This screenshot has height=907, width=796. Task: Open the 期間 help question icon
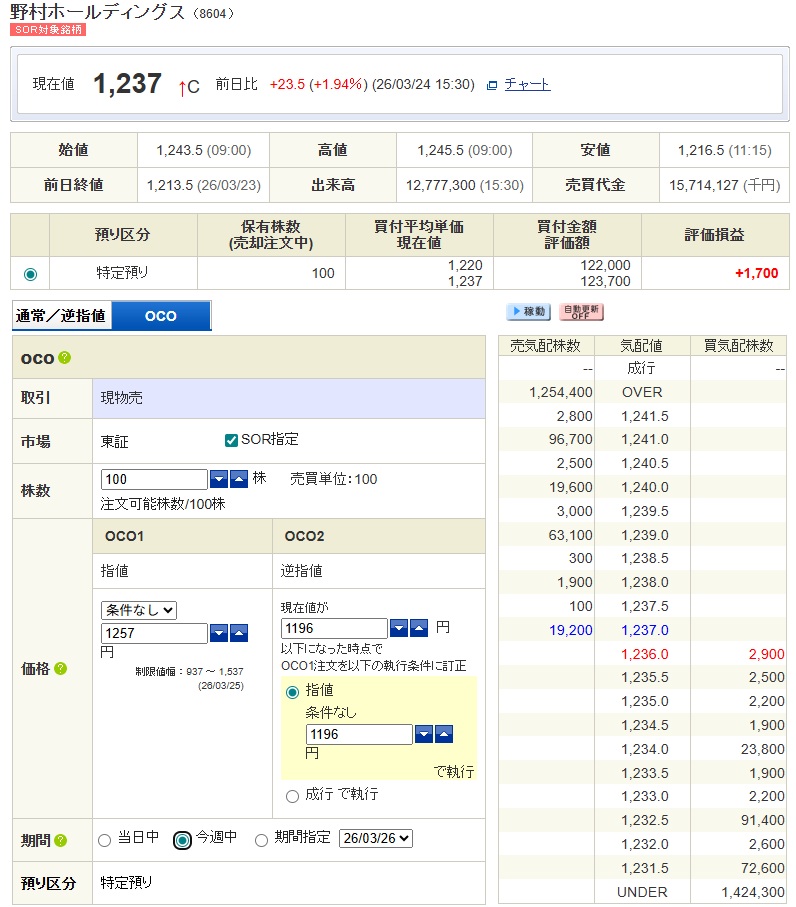(x=61, y=840)
